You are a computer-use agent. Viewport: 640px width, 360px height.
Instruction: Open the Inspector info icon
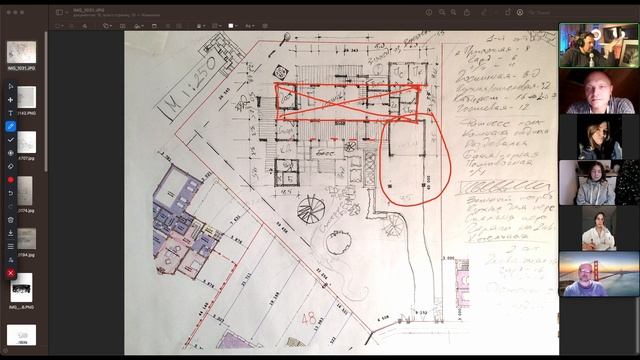pyautogui.click(x=429, y=12)
